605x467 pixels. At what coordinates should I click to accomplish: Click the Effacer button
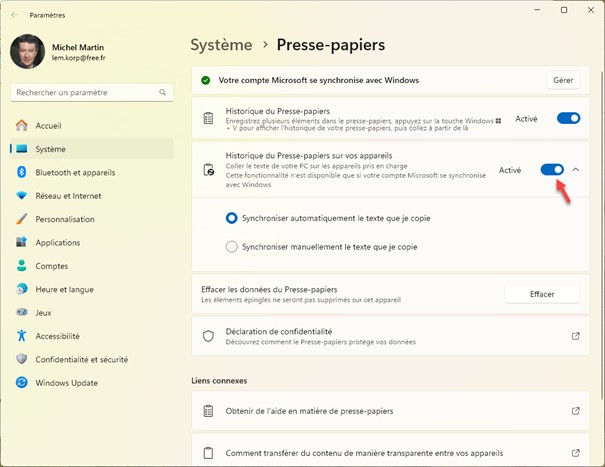542,294
